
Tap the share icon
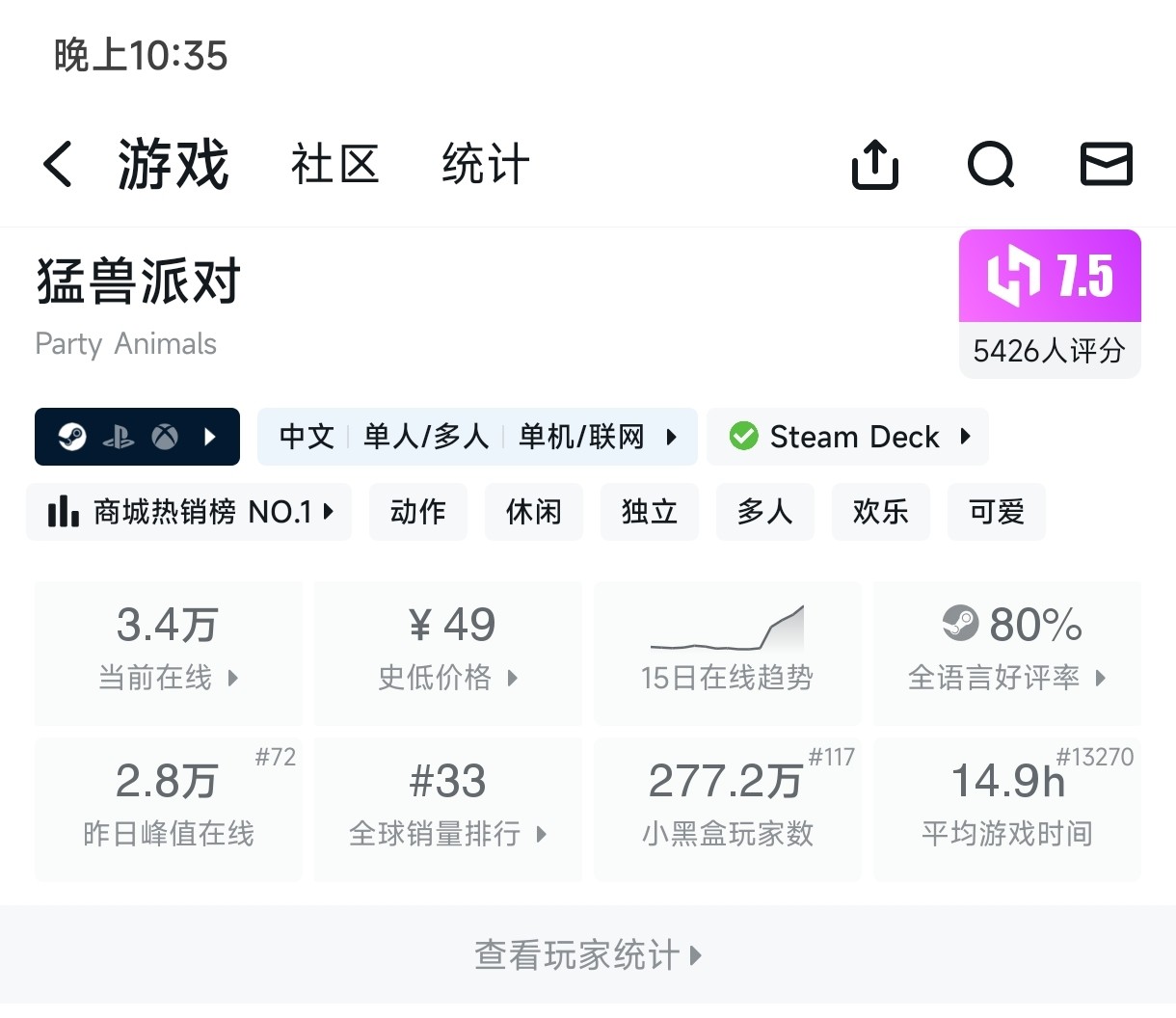(875, 163)
